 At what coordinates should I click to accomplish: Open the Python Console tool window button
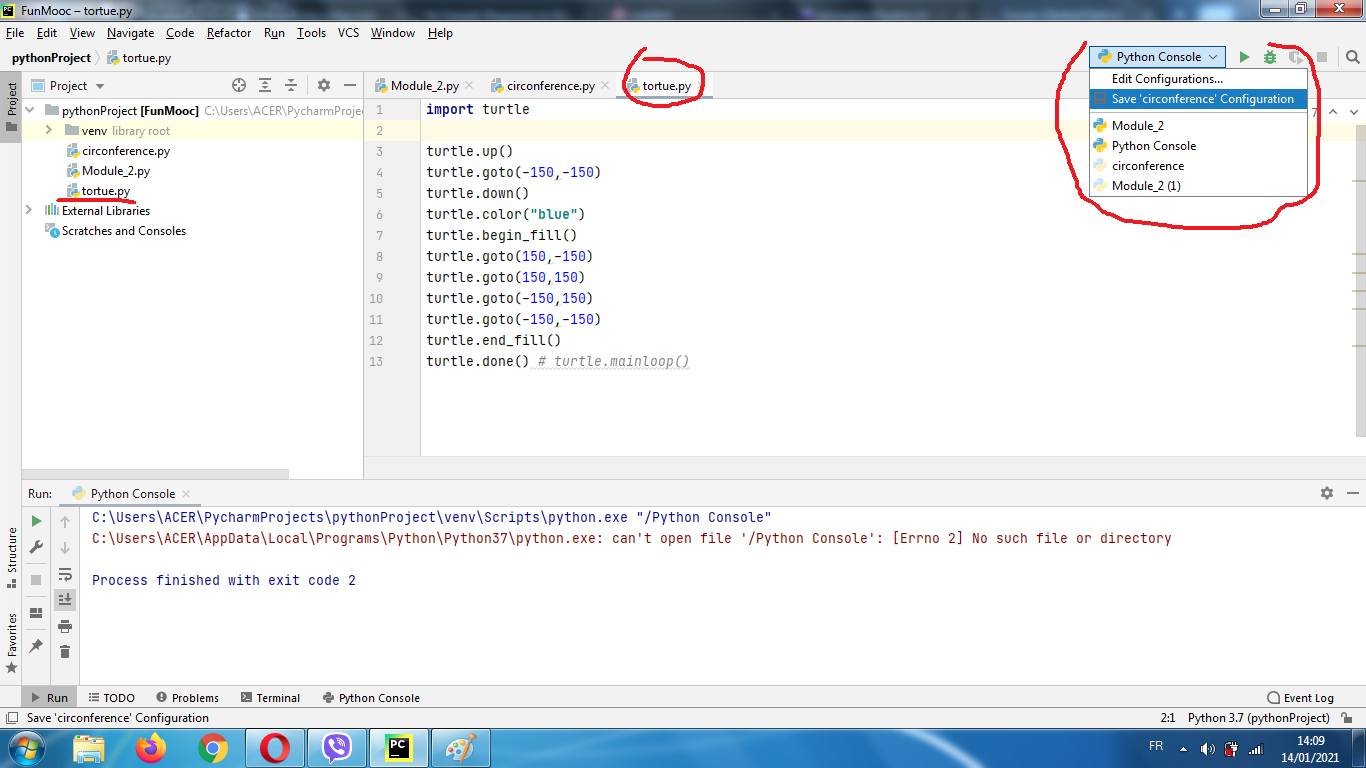point(371,698)
